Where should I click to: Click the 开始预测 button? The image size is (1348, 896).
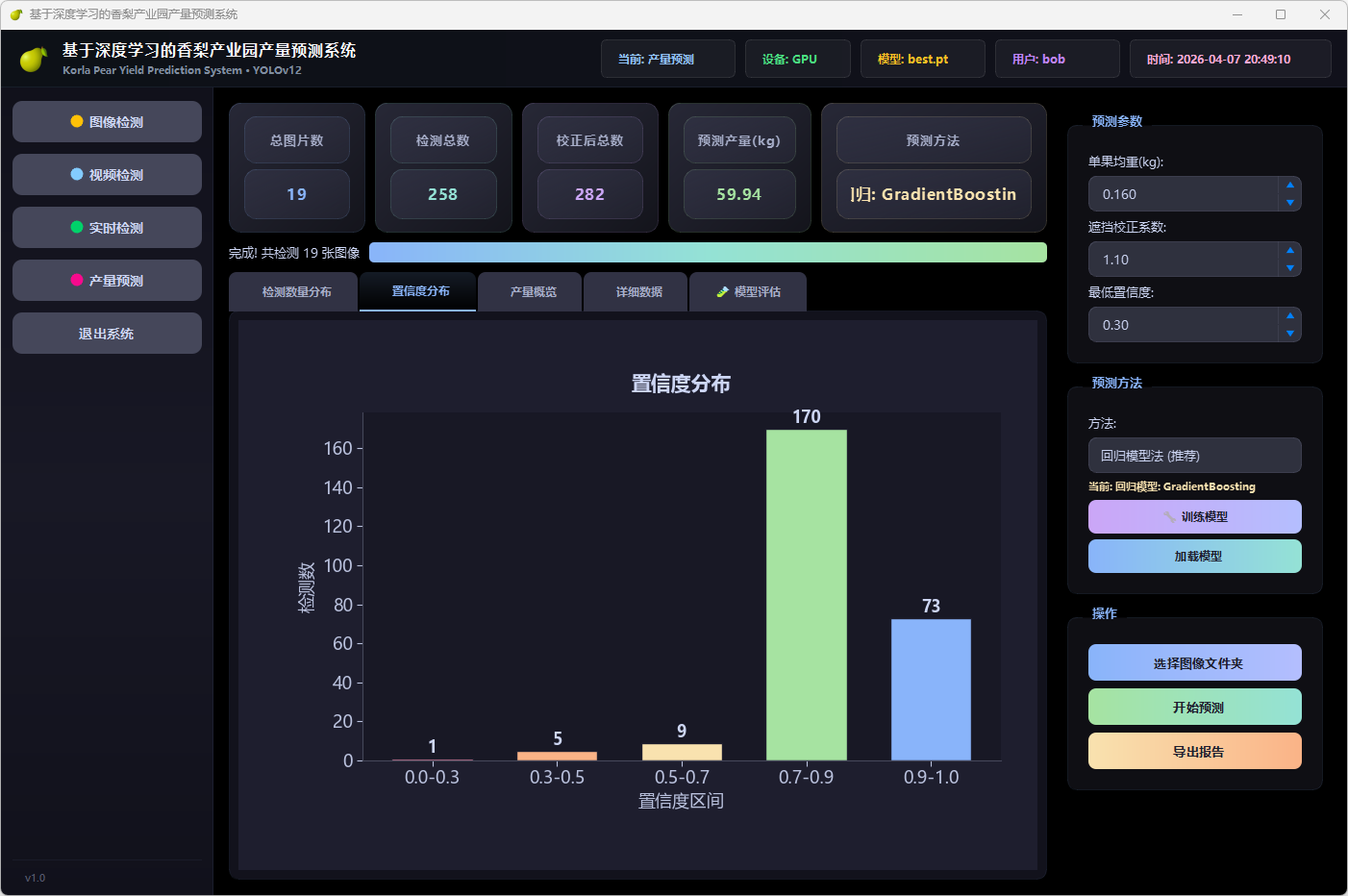tap(1194, 708)
